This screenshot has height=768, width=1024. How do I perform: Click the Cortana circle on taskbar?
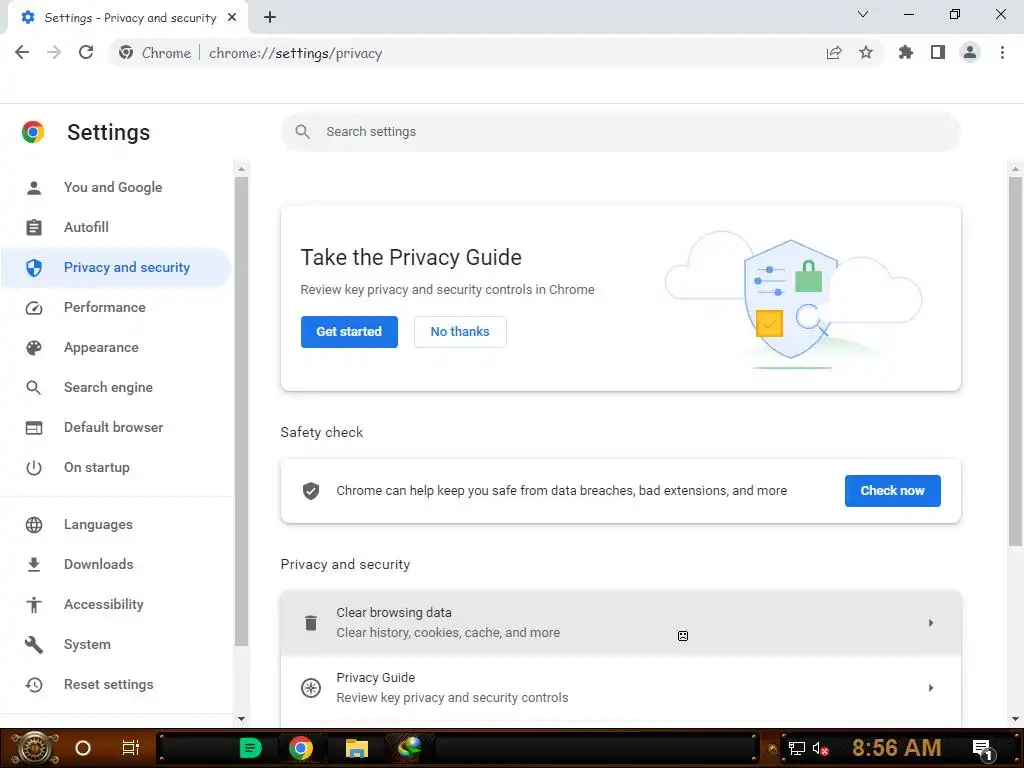83,748
